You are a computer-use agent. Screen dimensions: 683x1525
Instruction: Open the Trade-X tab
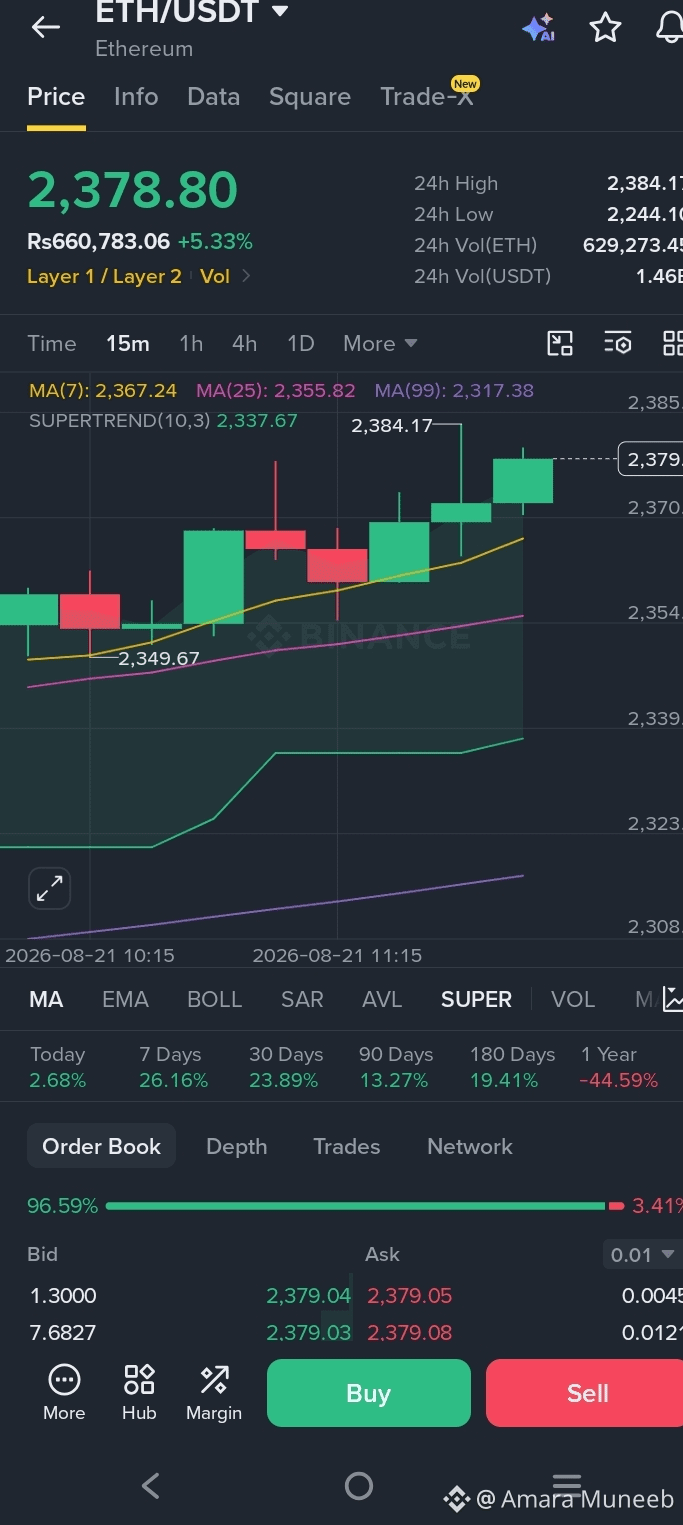427,96
